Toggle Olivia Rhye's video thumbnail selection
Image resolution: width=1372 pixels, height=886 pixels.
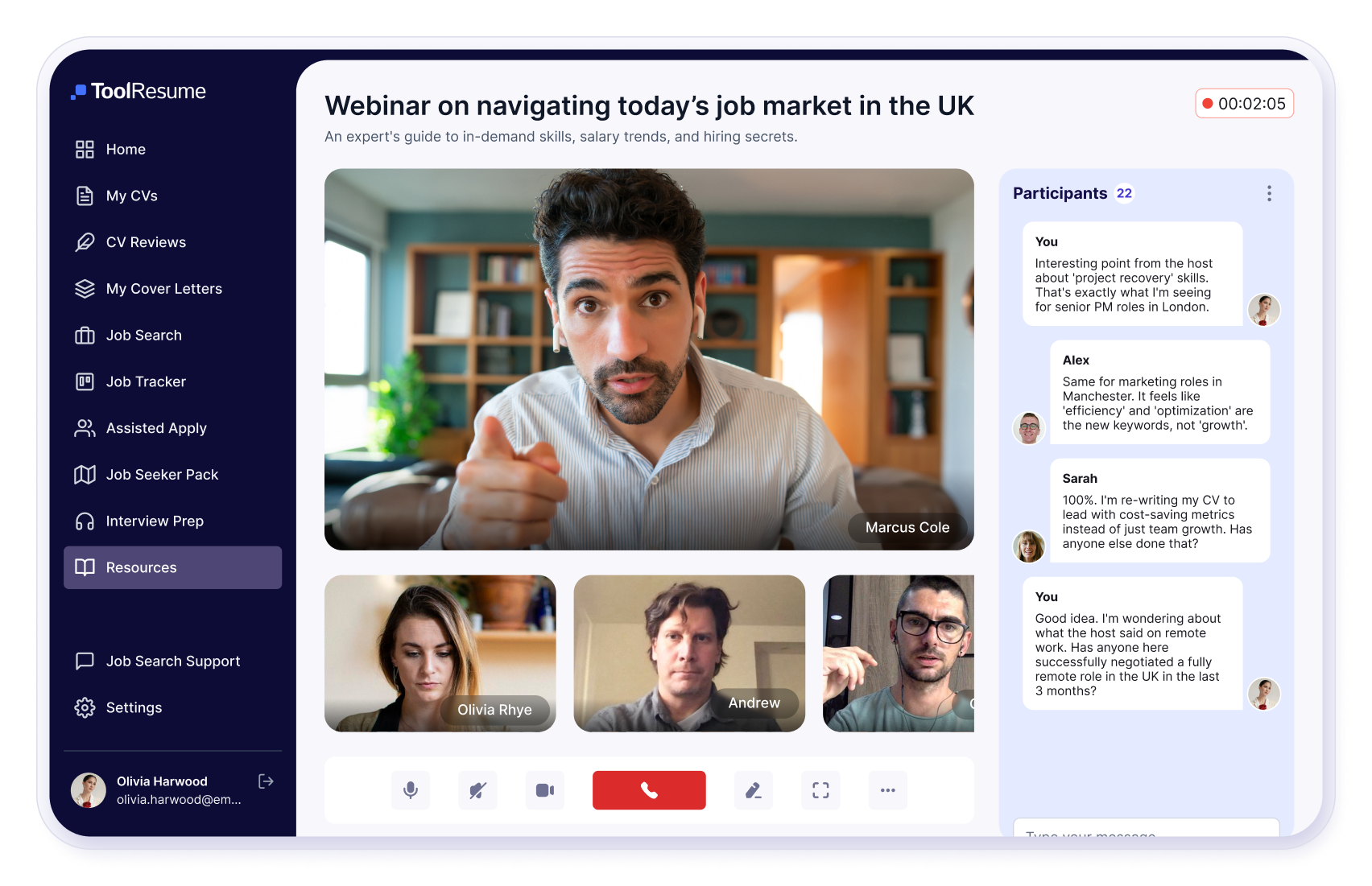click(440, 653)
